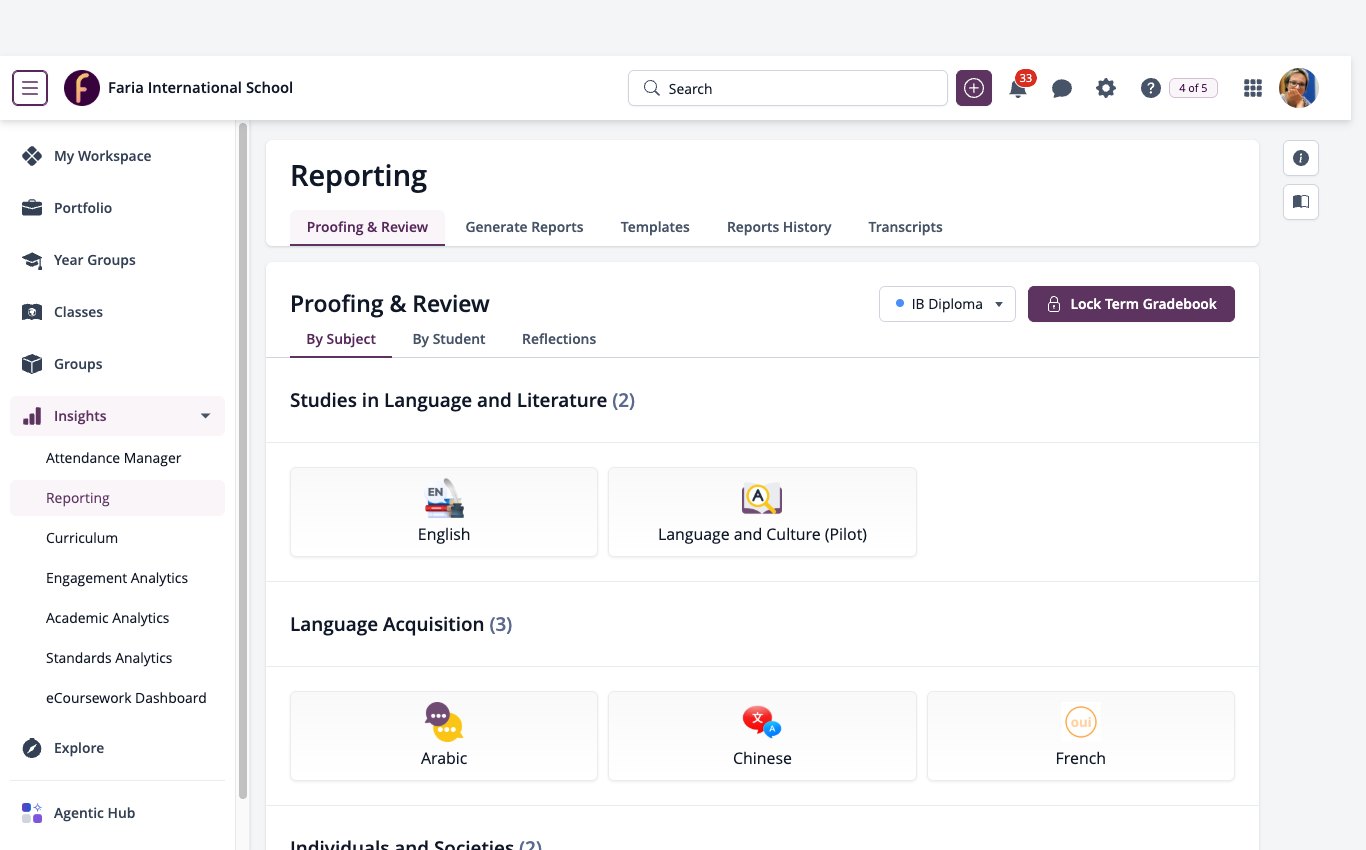Open the notifications bell
This screenshot has width=1366, height=850.
click(1018, 88)
